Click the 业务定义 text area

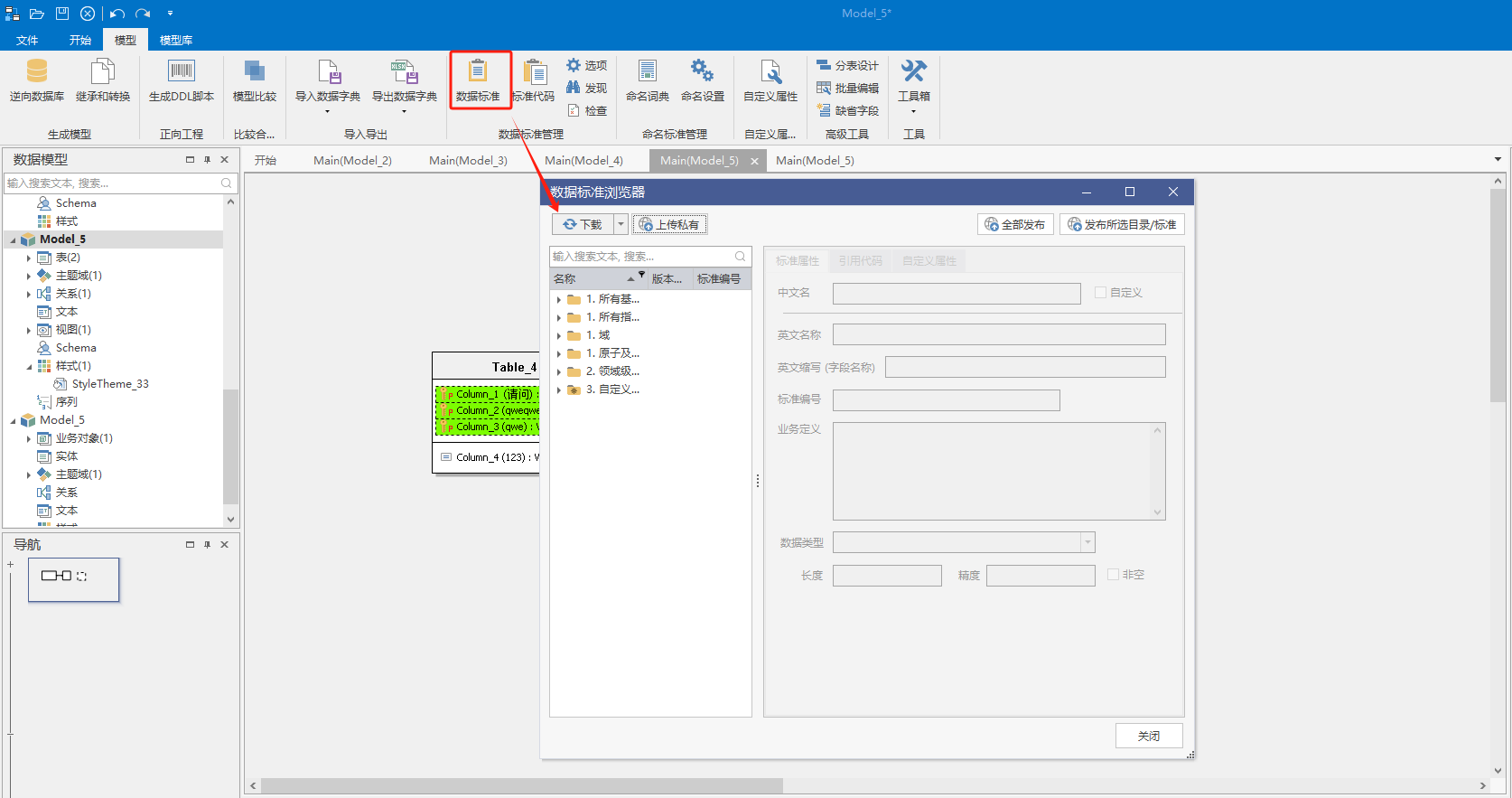click(x=999, y=471)
